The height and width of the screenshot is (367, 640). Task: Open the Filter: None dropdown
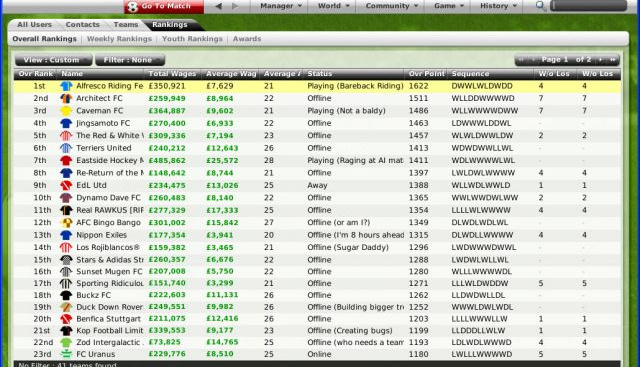130,60
